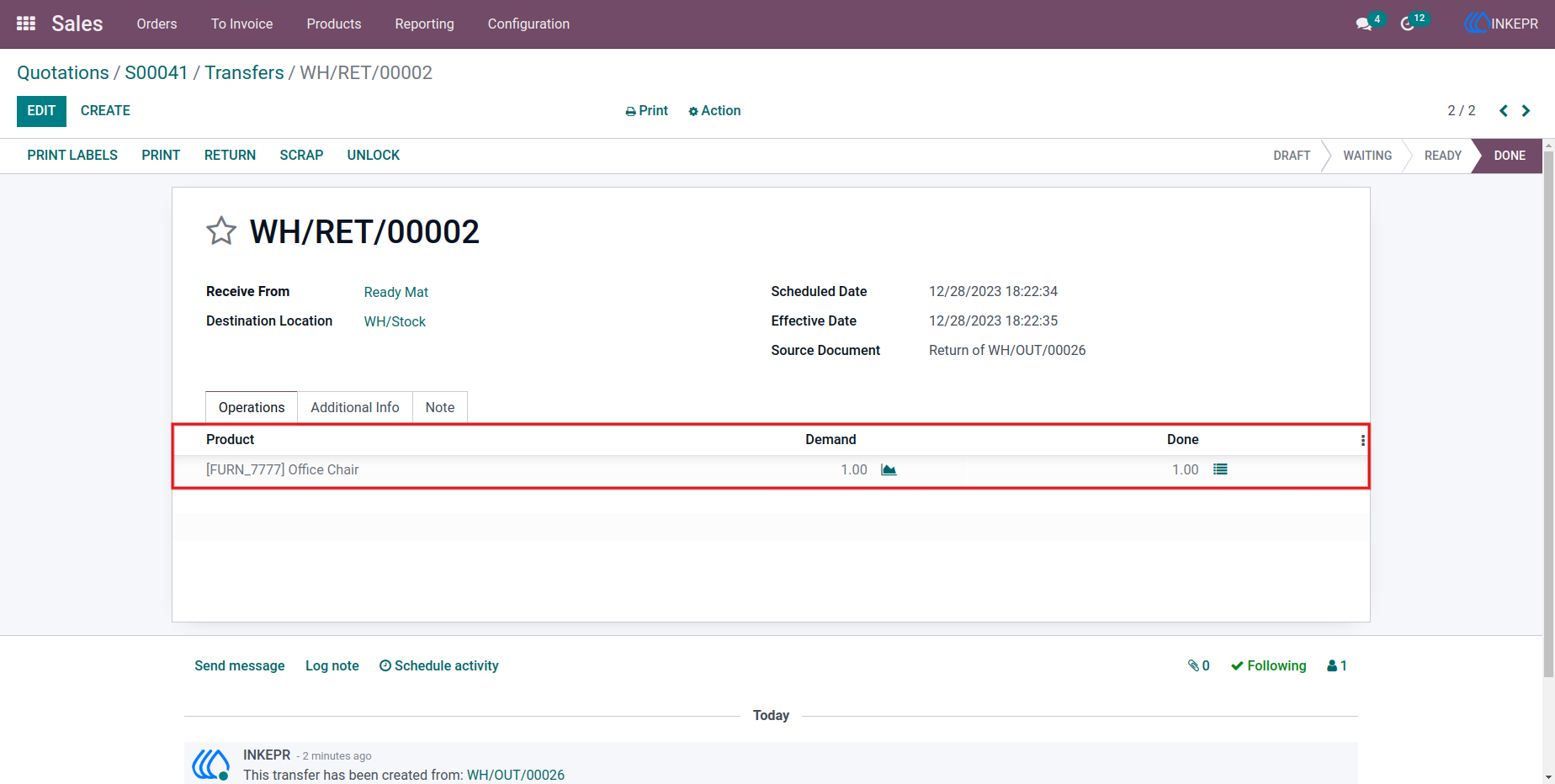
Task: Mark WH/RET/00002 as favorite star
Action: tap(221, 230)
